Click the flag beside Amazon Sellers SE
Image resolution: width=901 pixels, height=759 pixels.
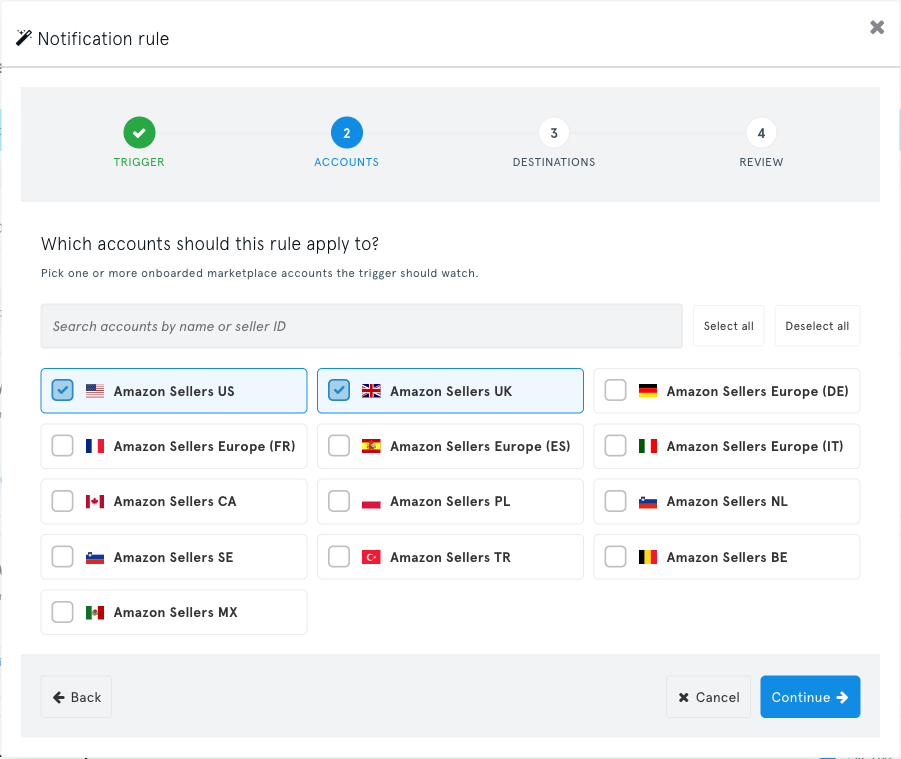(x=95, y=557)
